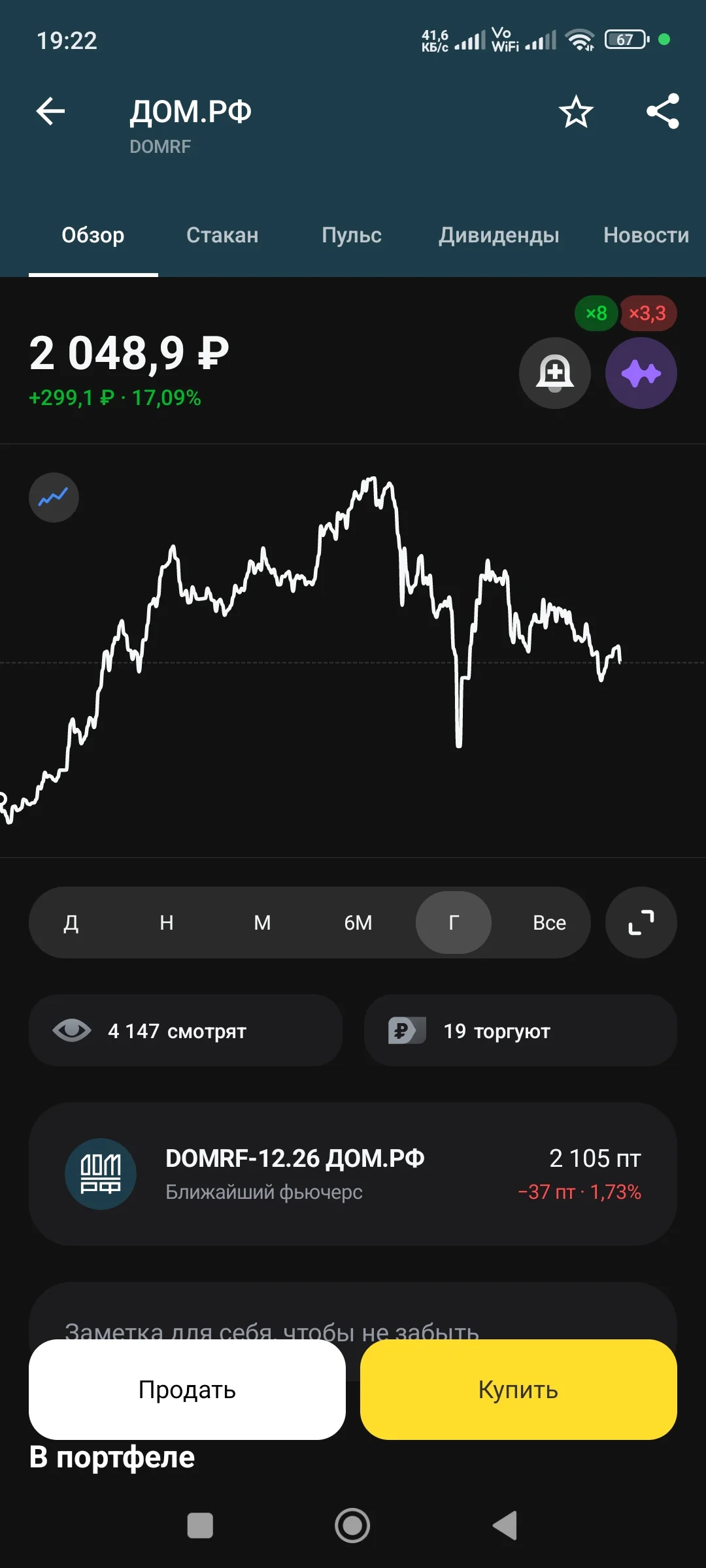Tap the yellow Купить button
706x1568 pixels.
point(518,1390)
